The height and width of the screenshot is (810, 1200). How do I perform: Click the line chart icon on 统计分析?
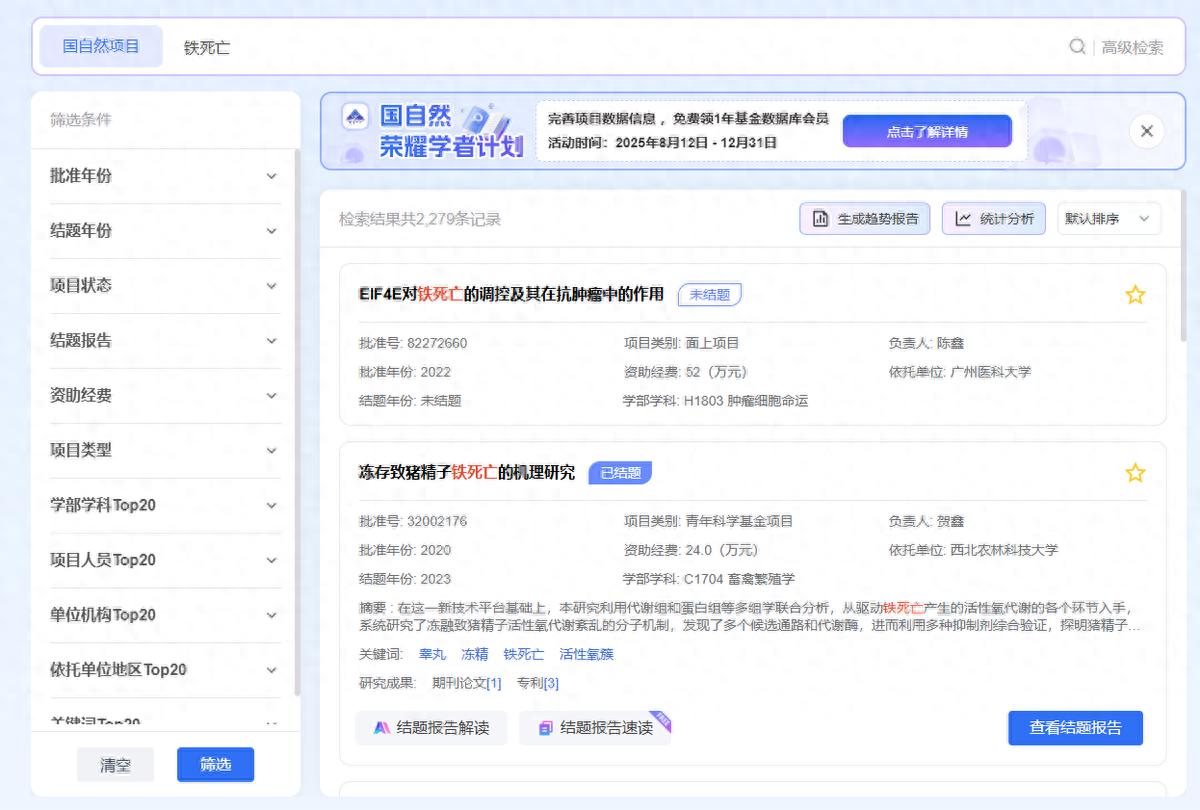964,218
